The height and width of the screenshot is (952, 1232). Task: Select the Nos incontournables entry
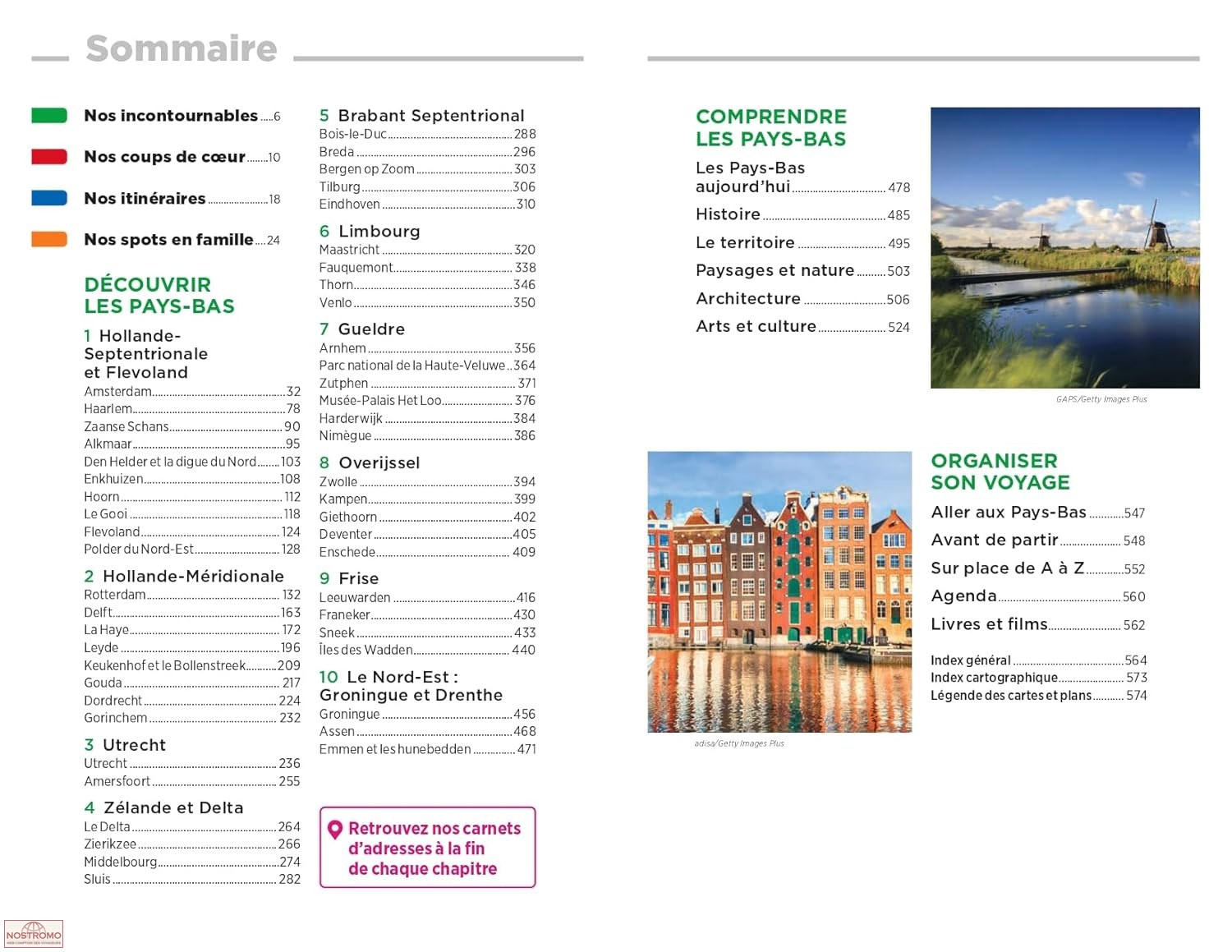(182, 116)
